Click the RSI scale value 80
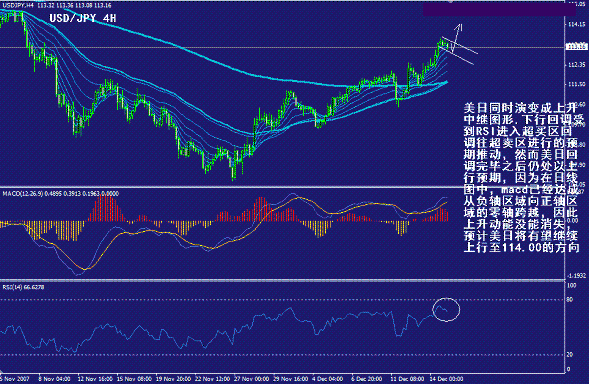589x384 pixels. [570, 299]
